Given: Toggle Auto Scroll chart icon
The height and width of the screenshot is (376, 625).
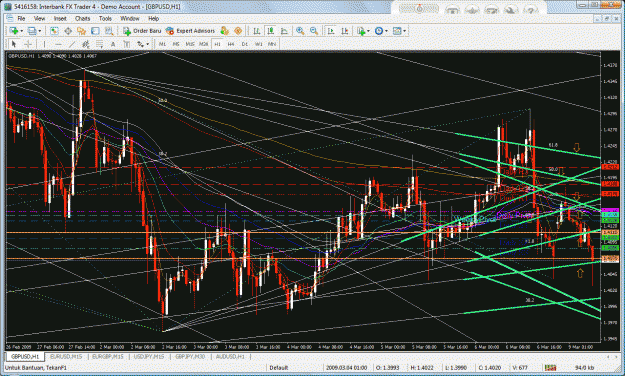Looking at the screenshot, I should (x=331, y=31).
